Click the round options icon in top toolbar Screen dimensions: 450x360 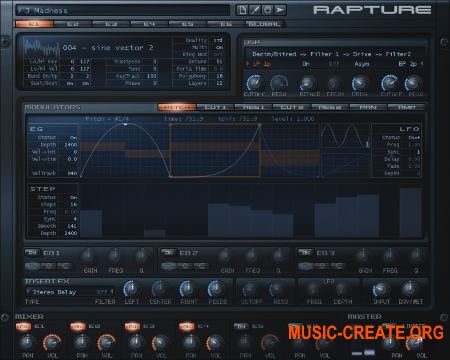267,10
